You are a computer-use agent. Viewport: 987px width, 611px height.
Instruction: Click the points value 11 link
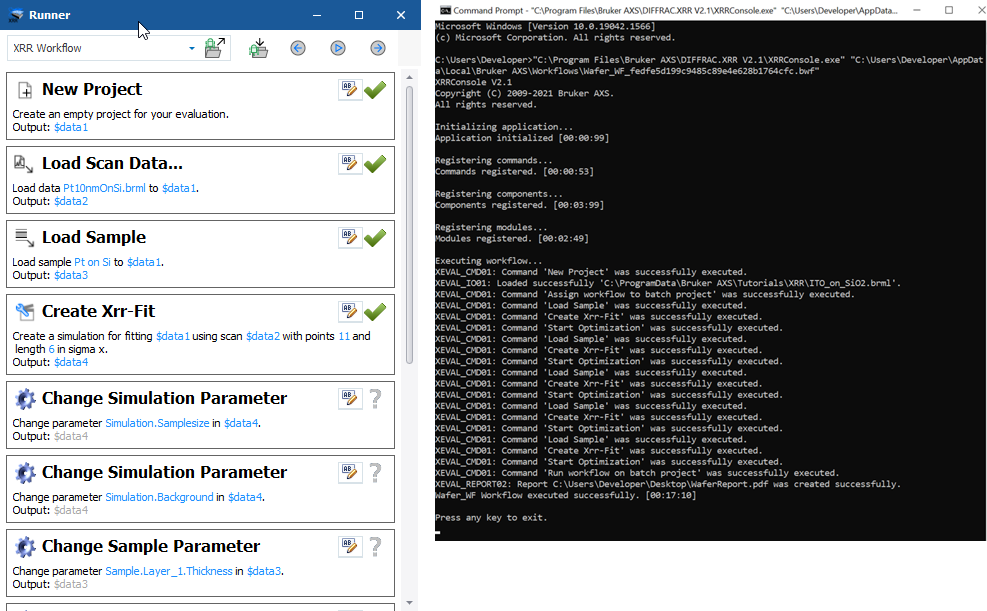coord(344,337)
